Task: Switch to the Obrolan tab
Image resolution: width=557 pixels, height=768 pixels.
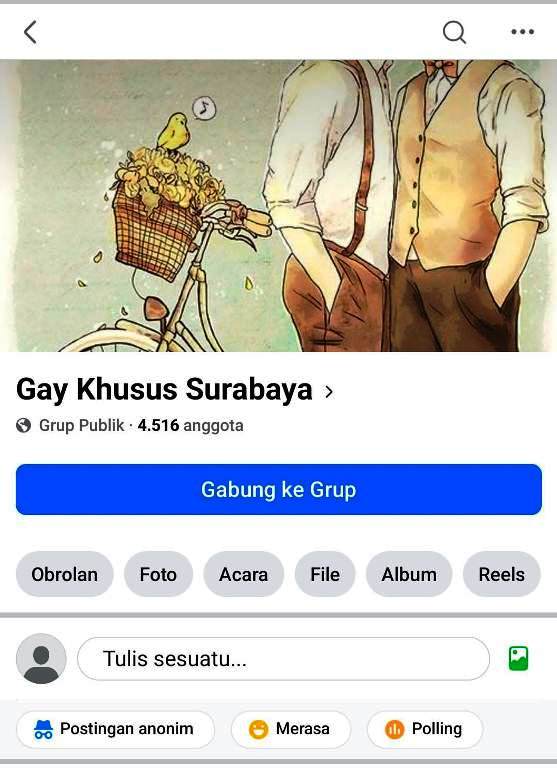Action: click(65, 574)
